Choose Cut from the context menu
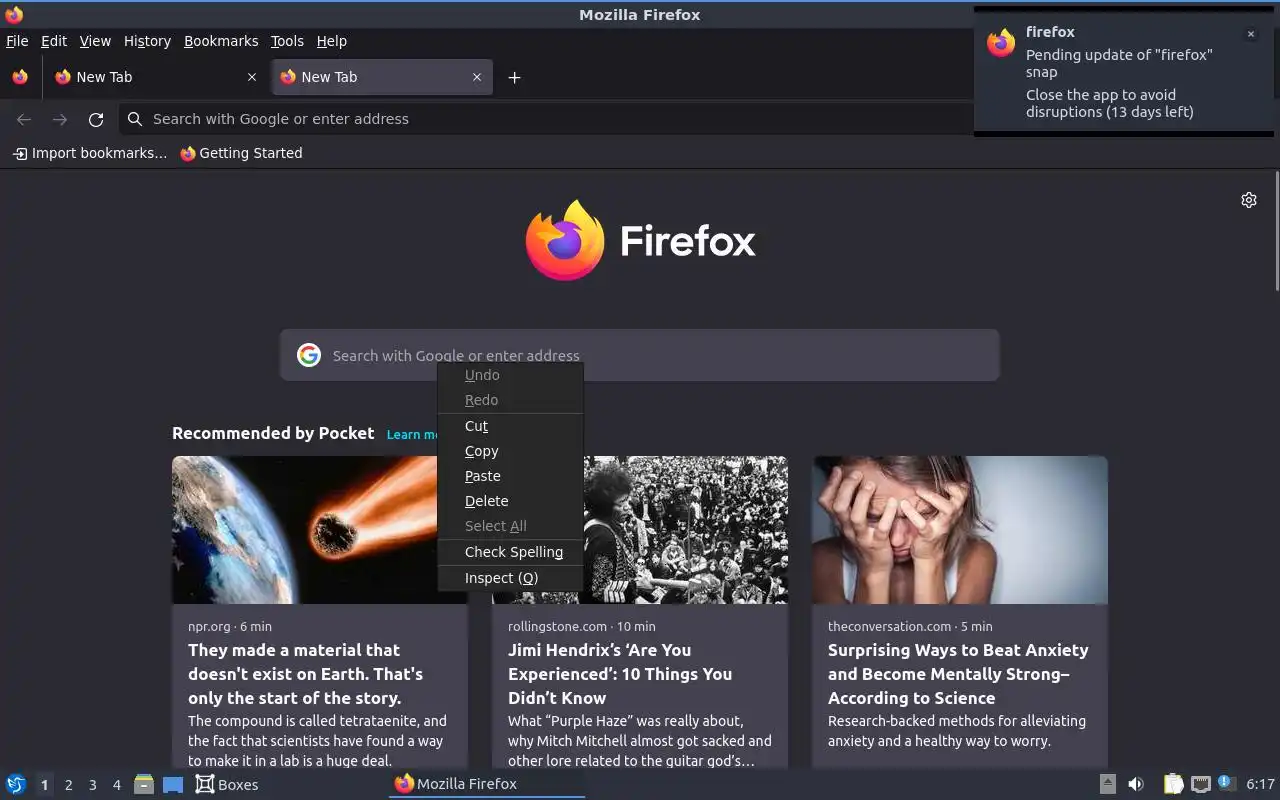The width and height of the screenshot is (1280, 800). [510, 426]
